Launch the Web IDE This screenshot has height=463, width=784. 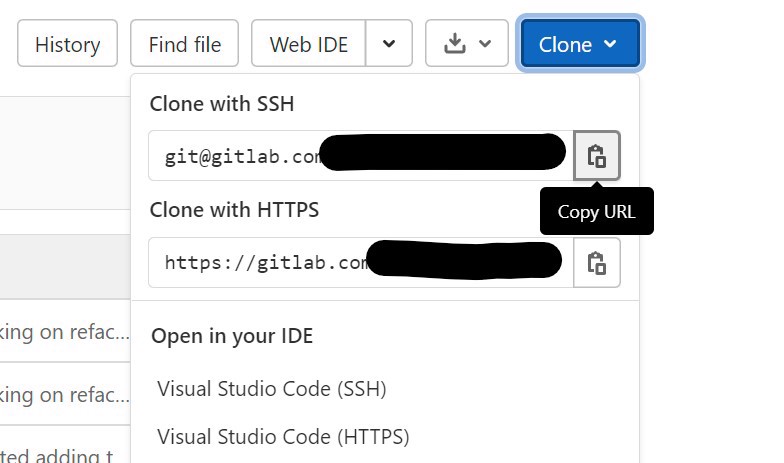tap(308, 44)
